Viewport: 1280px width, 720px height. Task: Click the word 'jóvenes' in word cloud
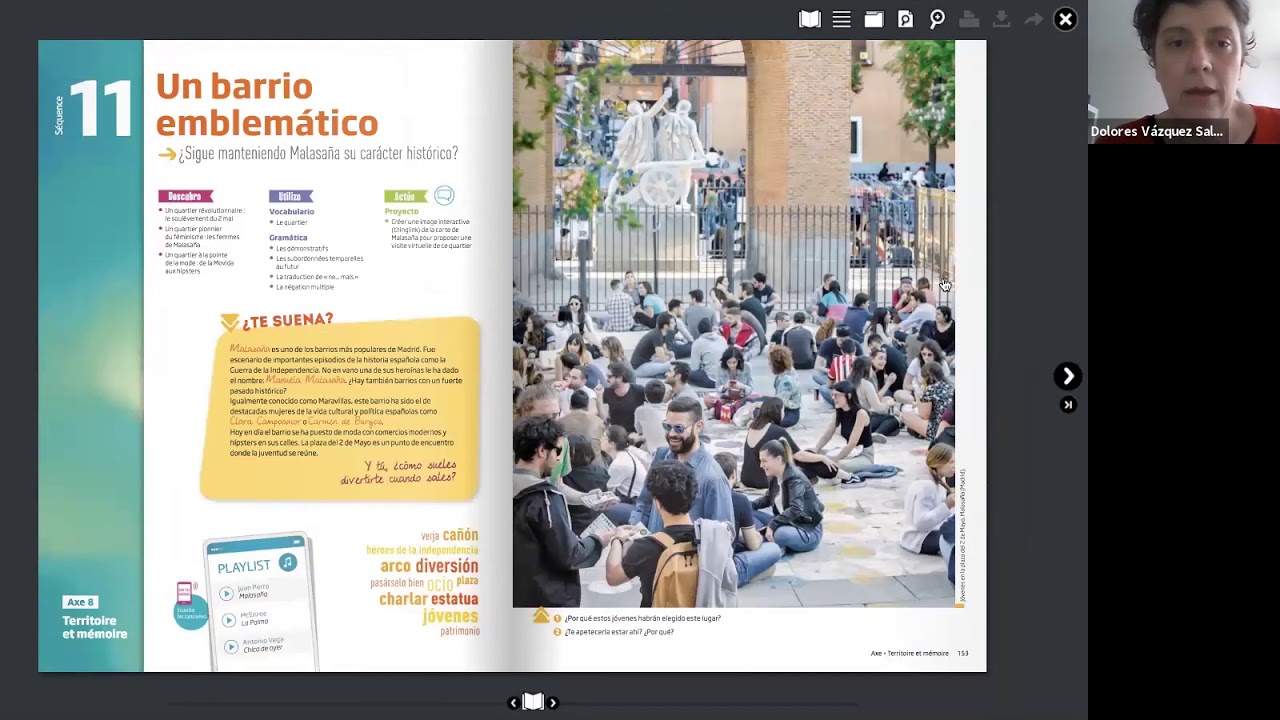pos(450,616)
